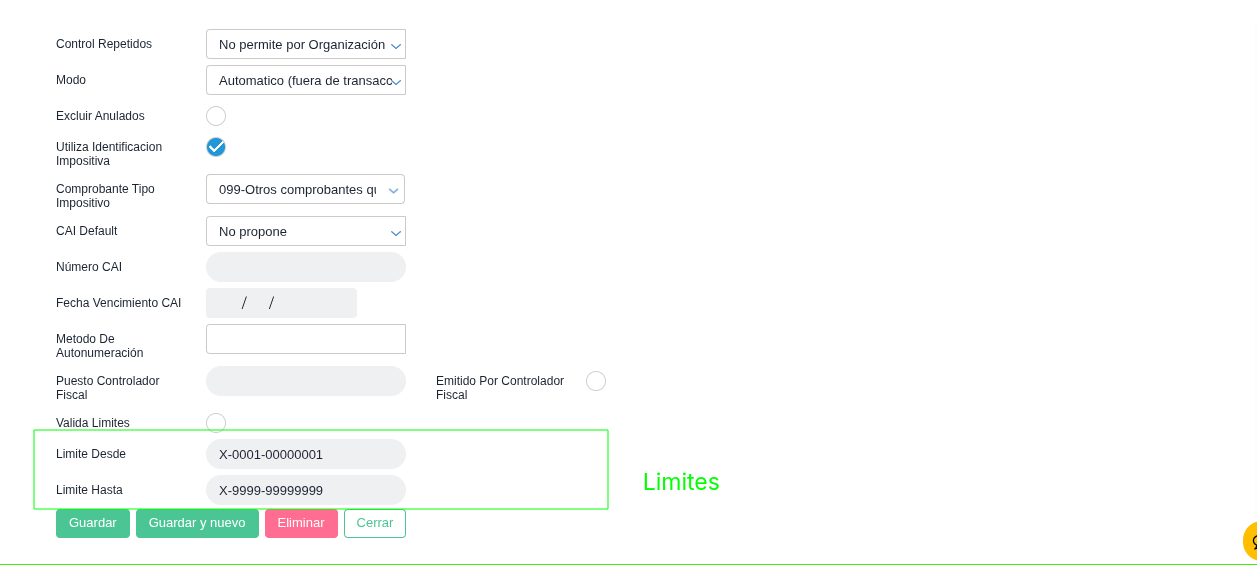The width and height of the screenshot is (1257, 565).
Task: Focus the Número CAI field
Action: click(306, 267)
